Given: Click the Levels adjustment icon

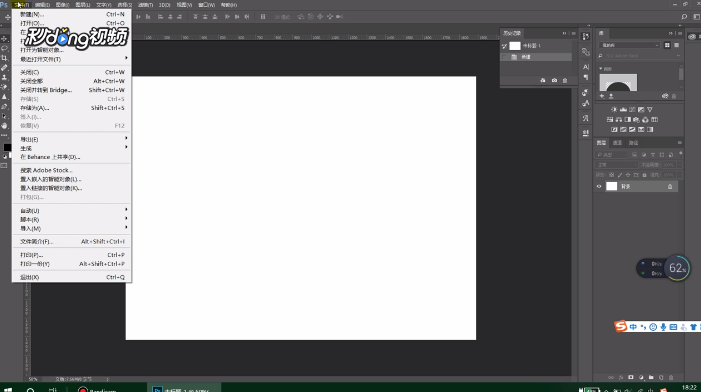Looking at the screenshot, I should [623, 110].
